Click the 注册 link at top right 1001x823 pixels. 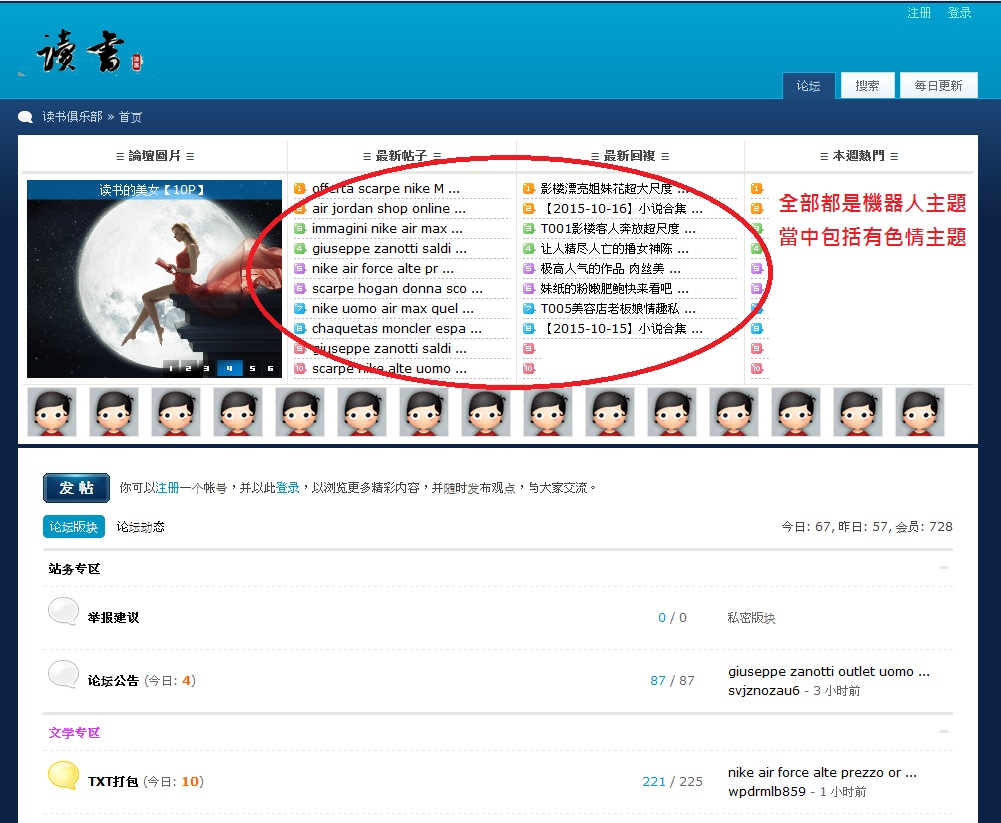tap(919, 13)
